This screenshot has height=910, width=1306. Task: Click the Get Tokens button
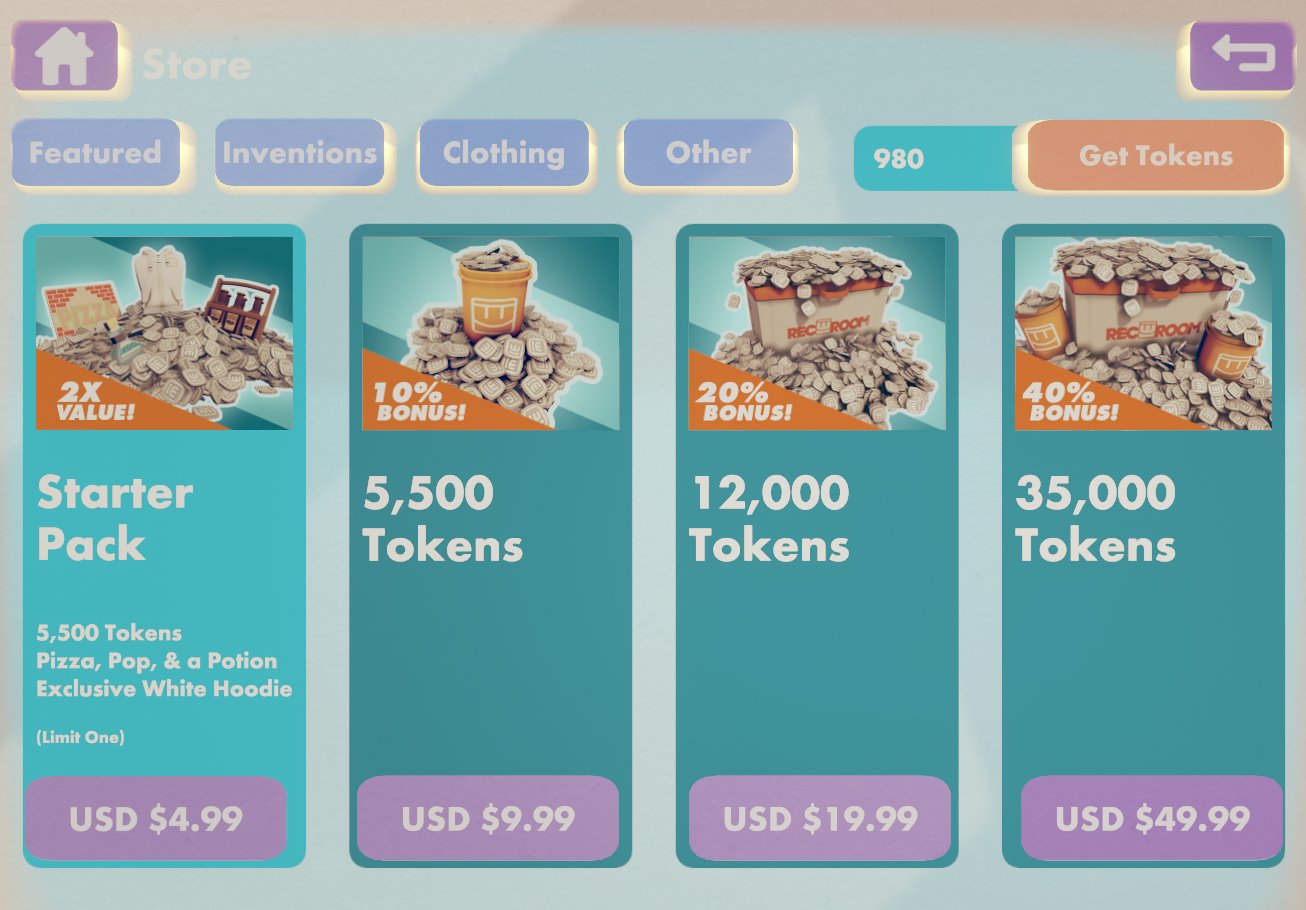1154,156
